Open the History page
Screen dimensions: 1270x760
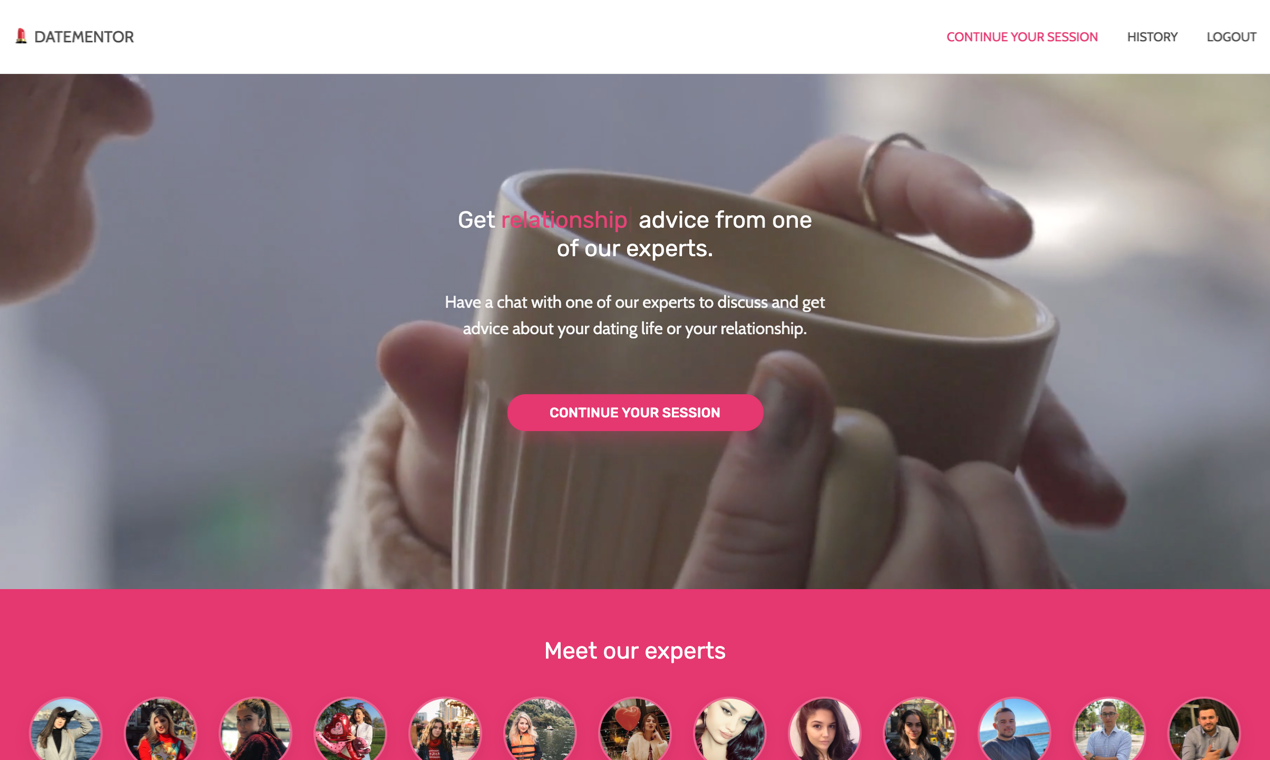point(1152,37)
